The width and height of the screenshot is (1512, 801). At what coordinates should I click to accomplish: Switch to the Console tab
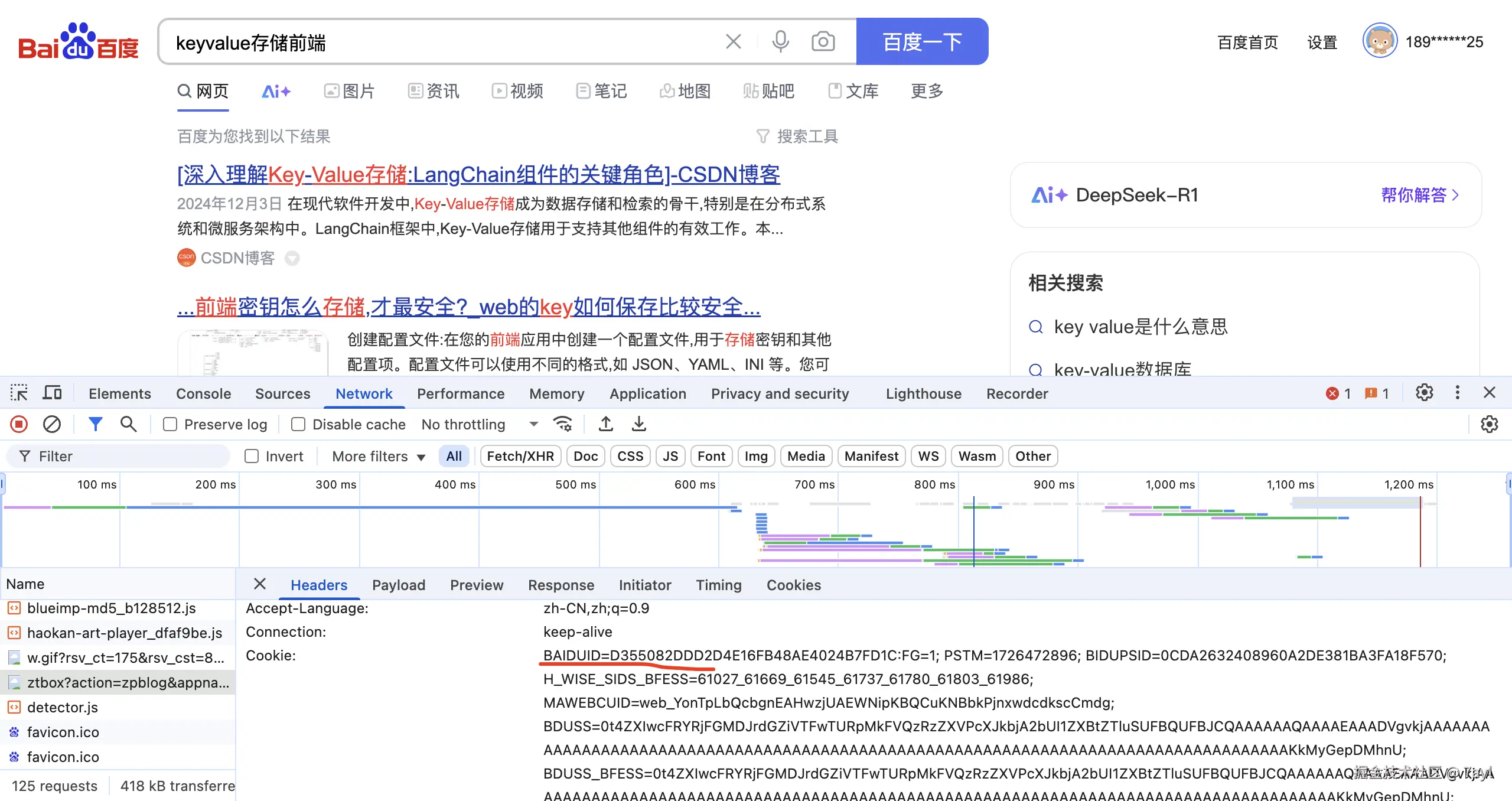[x=203, y=393]
